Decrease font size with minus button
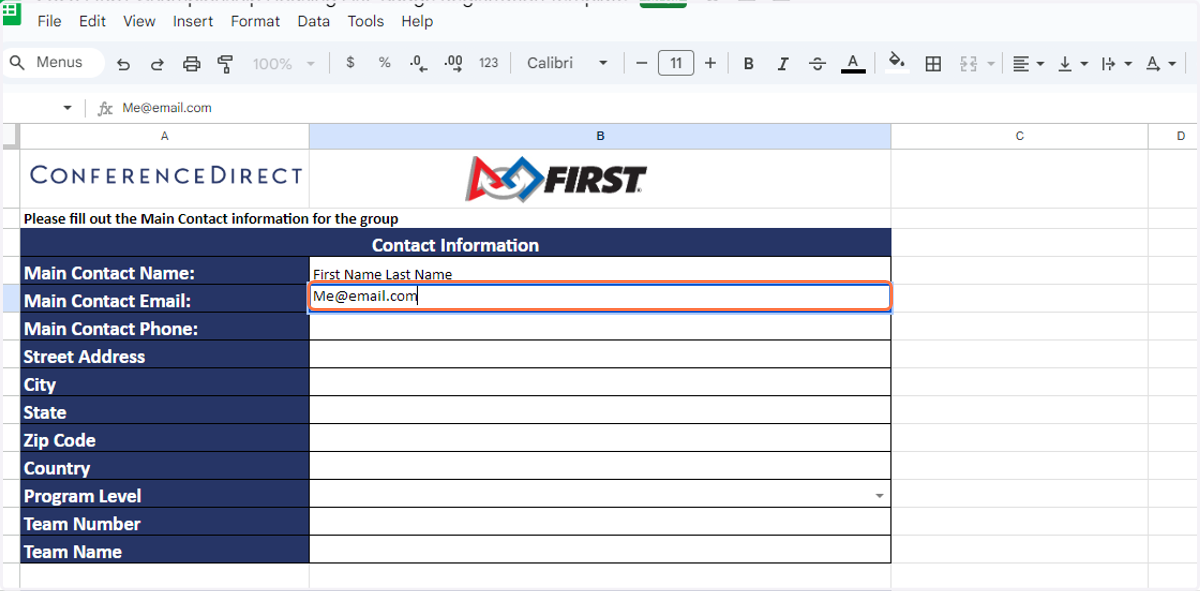The image size is (1200, 591). pos(642,63)
